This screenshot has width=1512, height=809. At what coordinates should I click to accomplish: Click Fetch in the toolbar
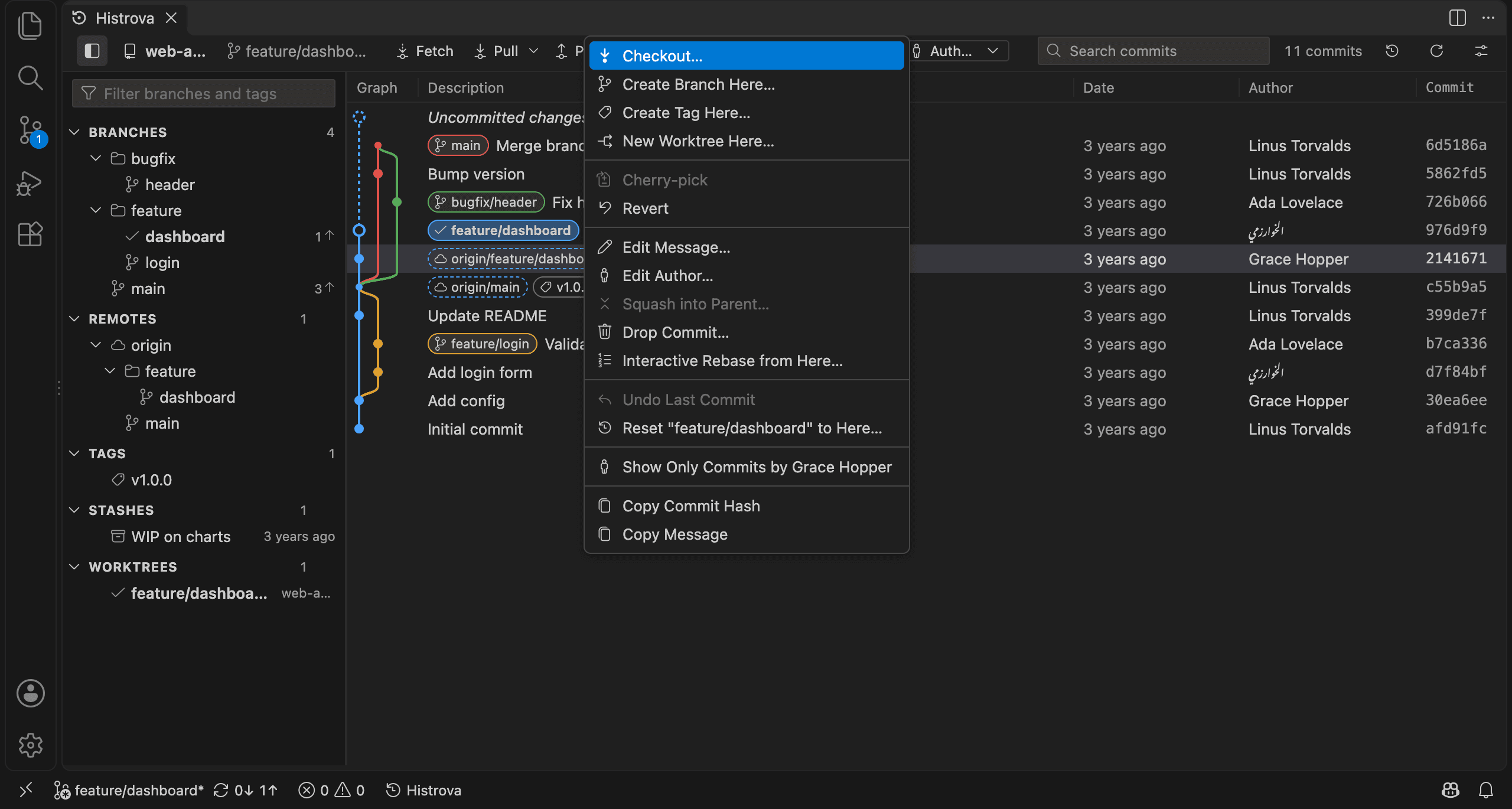click(x=425, y=51)
